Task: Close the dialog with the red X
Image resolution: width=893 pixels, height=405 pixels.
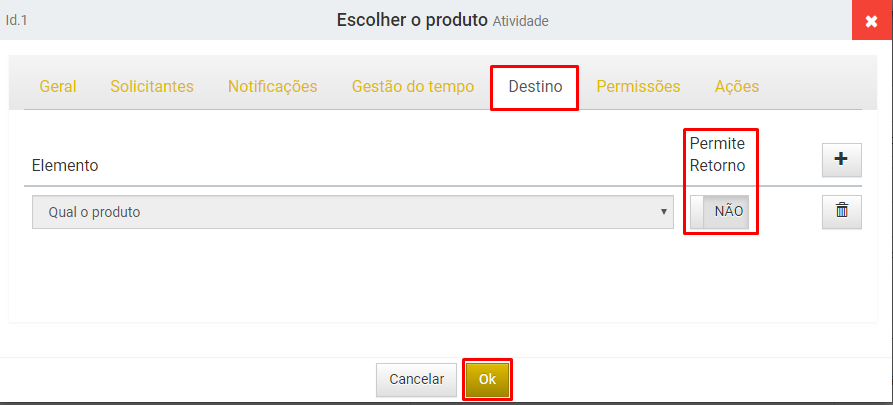Action: (872, 21)
